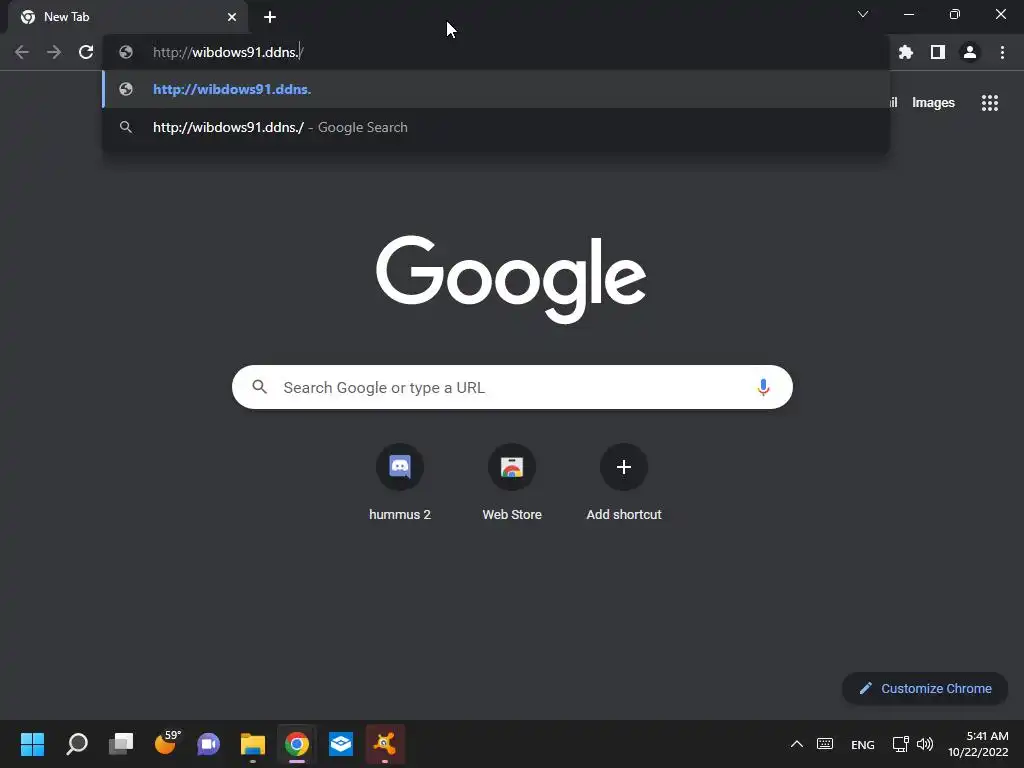This screenshot has height=768, width=1024.
Task: Open the Chat app on taskbar
Action: (x=209, y=744)
